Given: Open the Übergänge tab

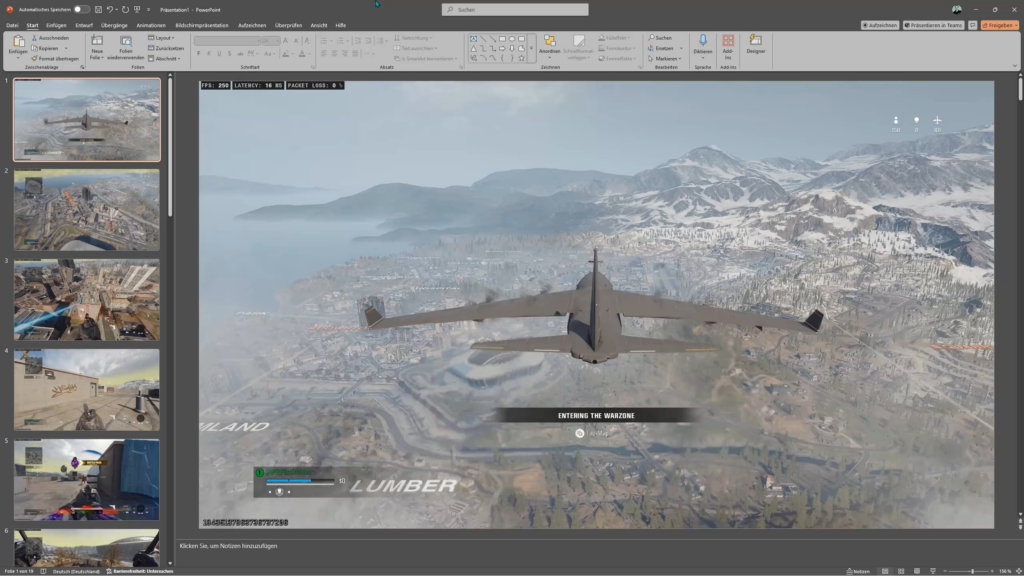Looking at the screenshot, I should coord(114,25).
